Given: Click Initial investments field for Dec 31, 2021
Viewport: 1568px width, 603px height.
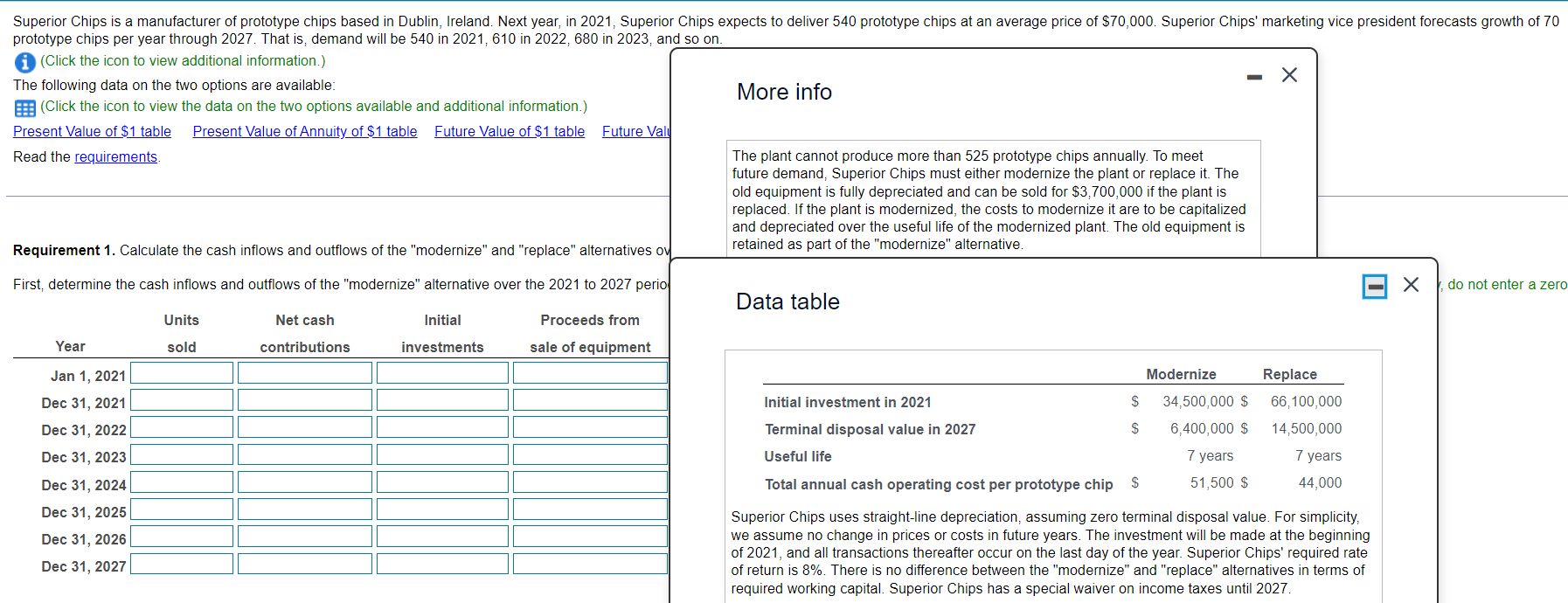Looking at the screenshot, I should tap(442, 400).
